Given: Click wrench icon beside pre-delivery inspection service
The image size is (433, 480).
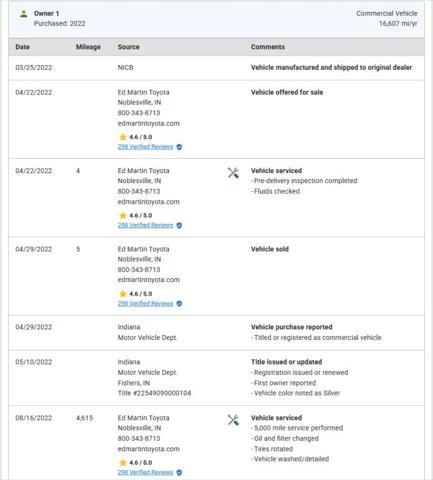Looking at the screenshot, I should [233, 173].
